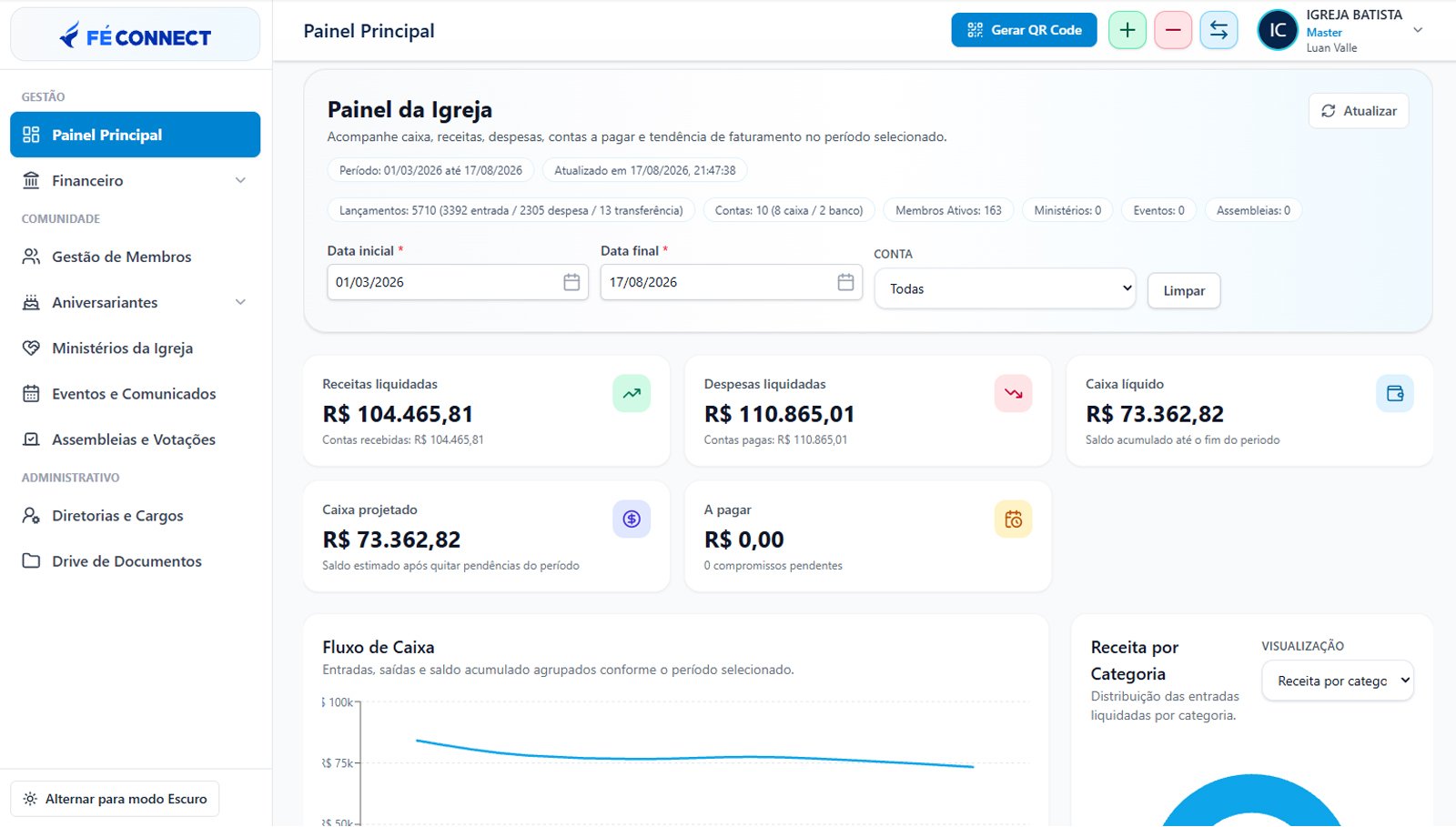1456x827 pixels.
Task: Click the ballot icon beside Assembleias e Votações
Action: pos(31,439)
